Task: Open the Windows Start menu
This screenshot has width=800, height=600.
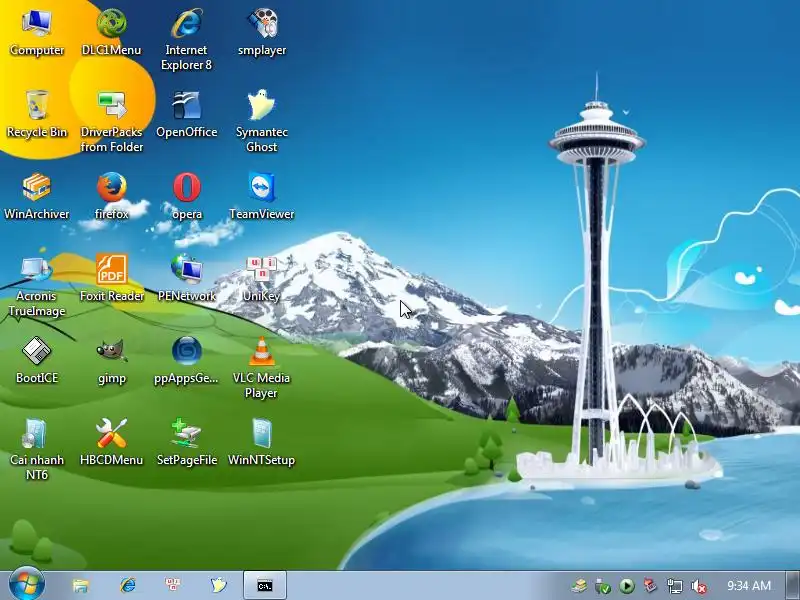Action: [27, 585]
